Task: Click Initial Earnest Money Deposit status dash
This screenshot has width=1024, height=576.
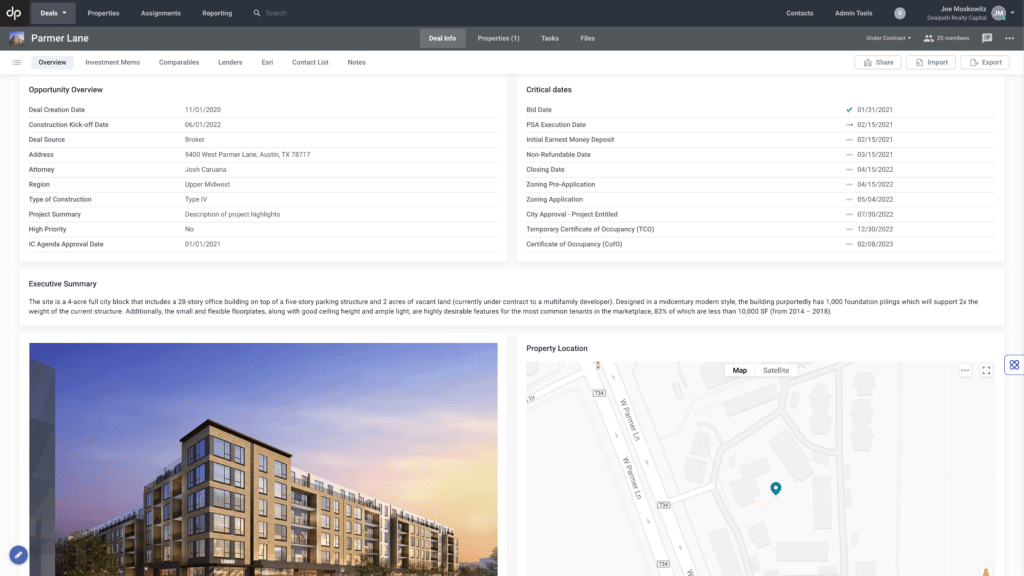Action: 849,140
